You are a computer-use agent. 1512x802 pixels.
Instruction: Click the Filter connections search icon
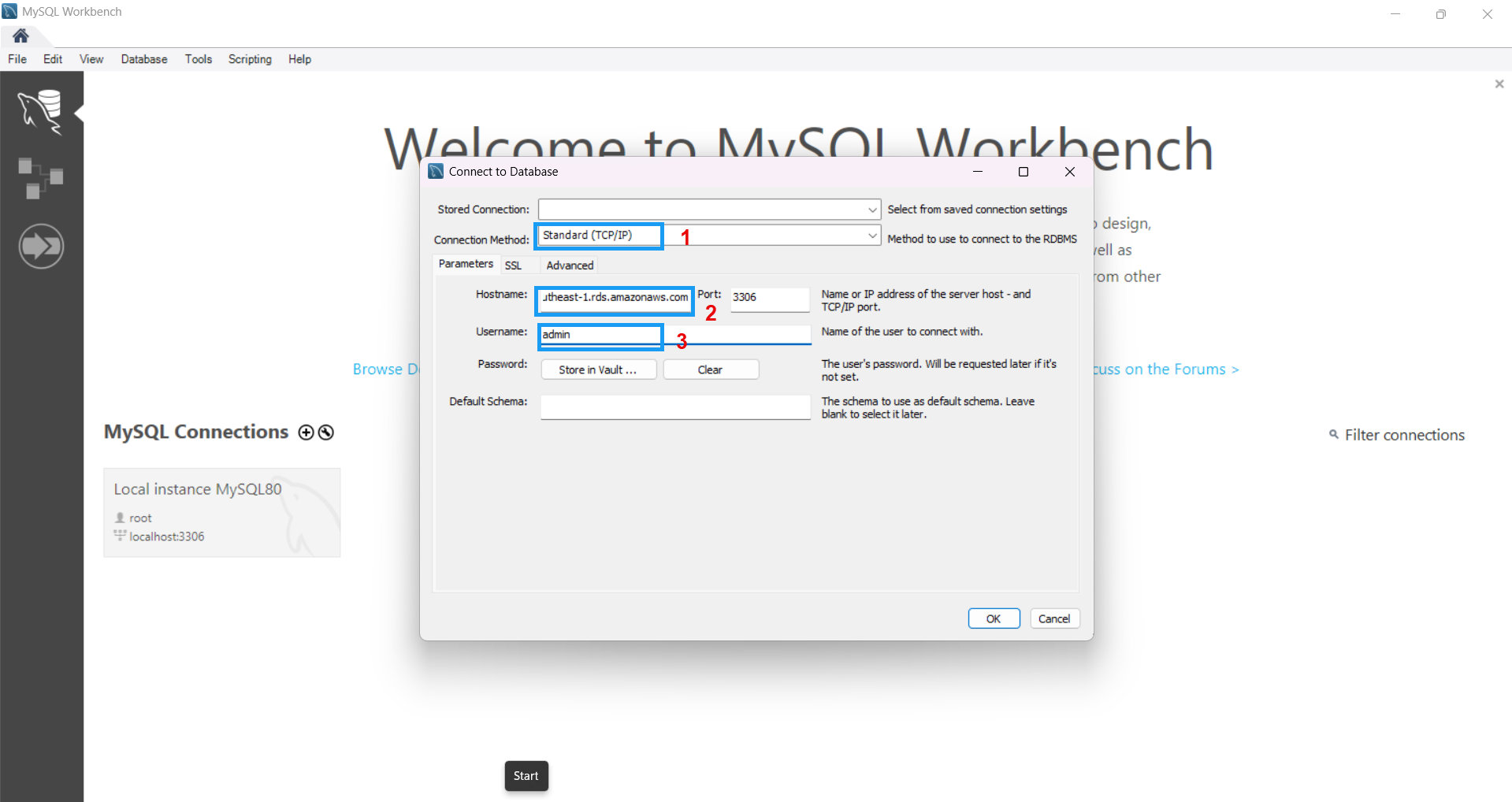(x=1334, y=434)
